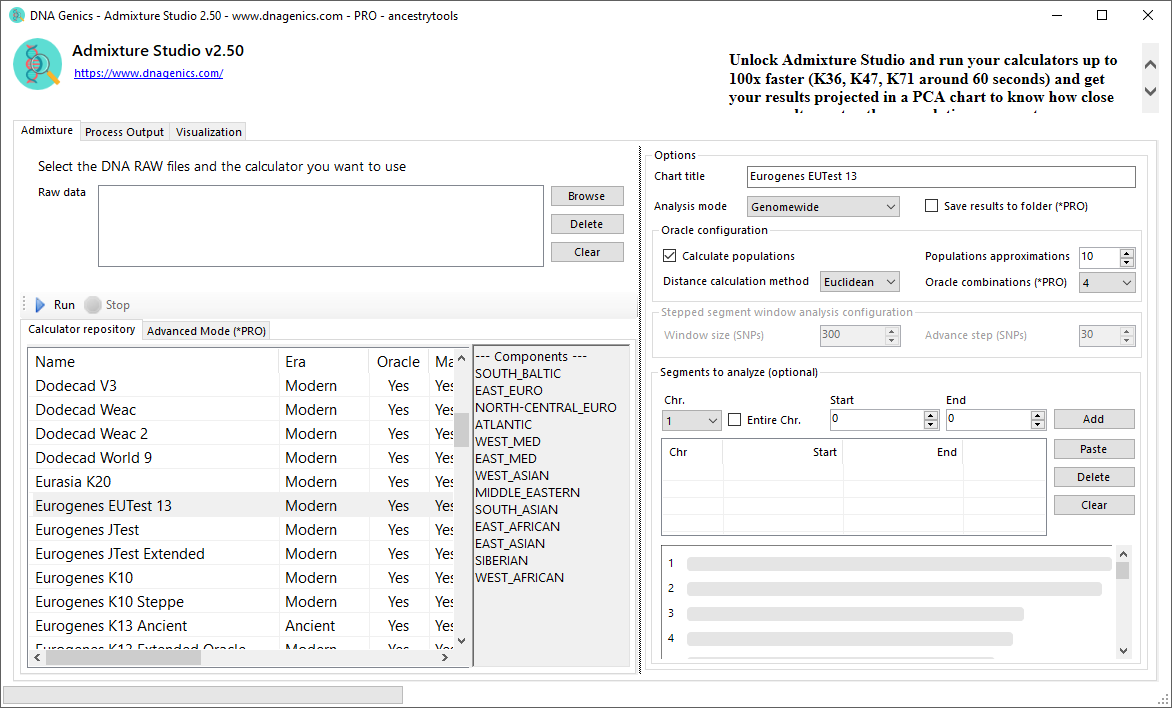Viewport: 1172px width, 708px height.
Task: Click chromosome list scrollbar thumb
Action: click(x=1123, y=570)
